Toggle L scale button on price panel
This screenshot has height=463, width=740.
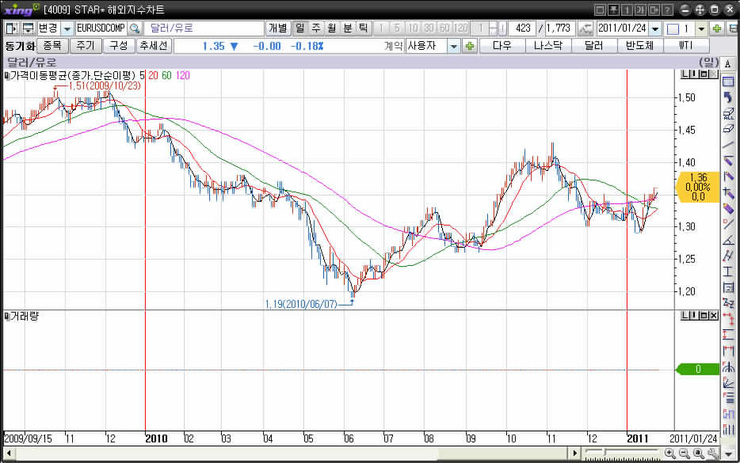point(685,74)
